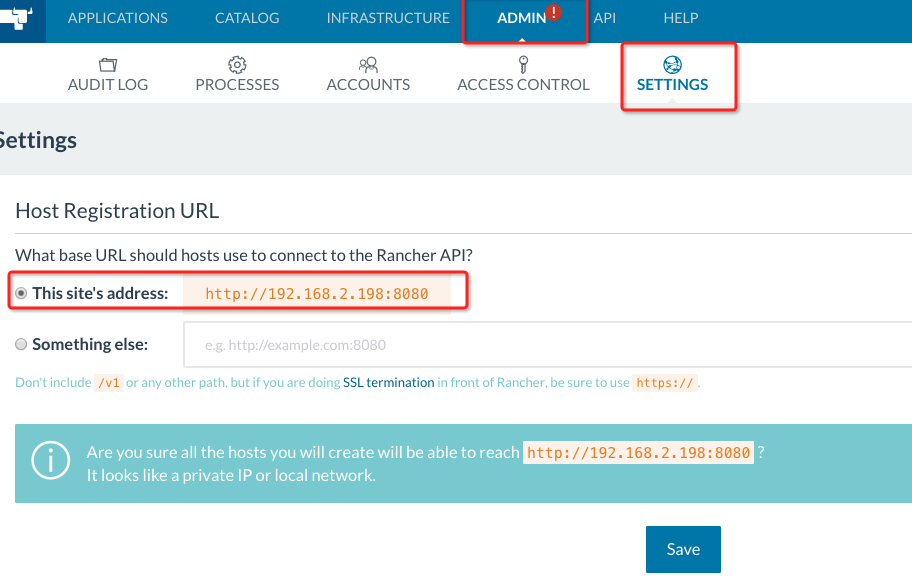Click the URL shown in the info banner

[x=638, y=453]
